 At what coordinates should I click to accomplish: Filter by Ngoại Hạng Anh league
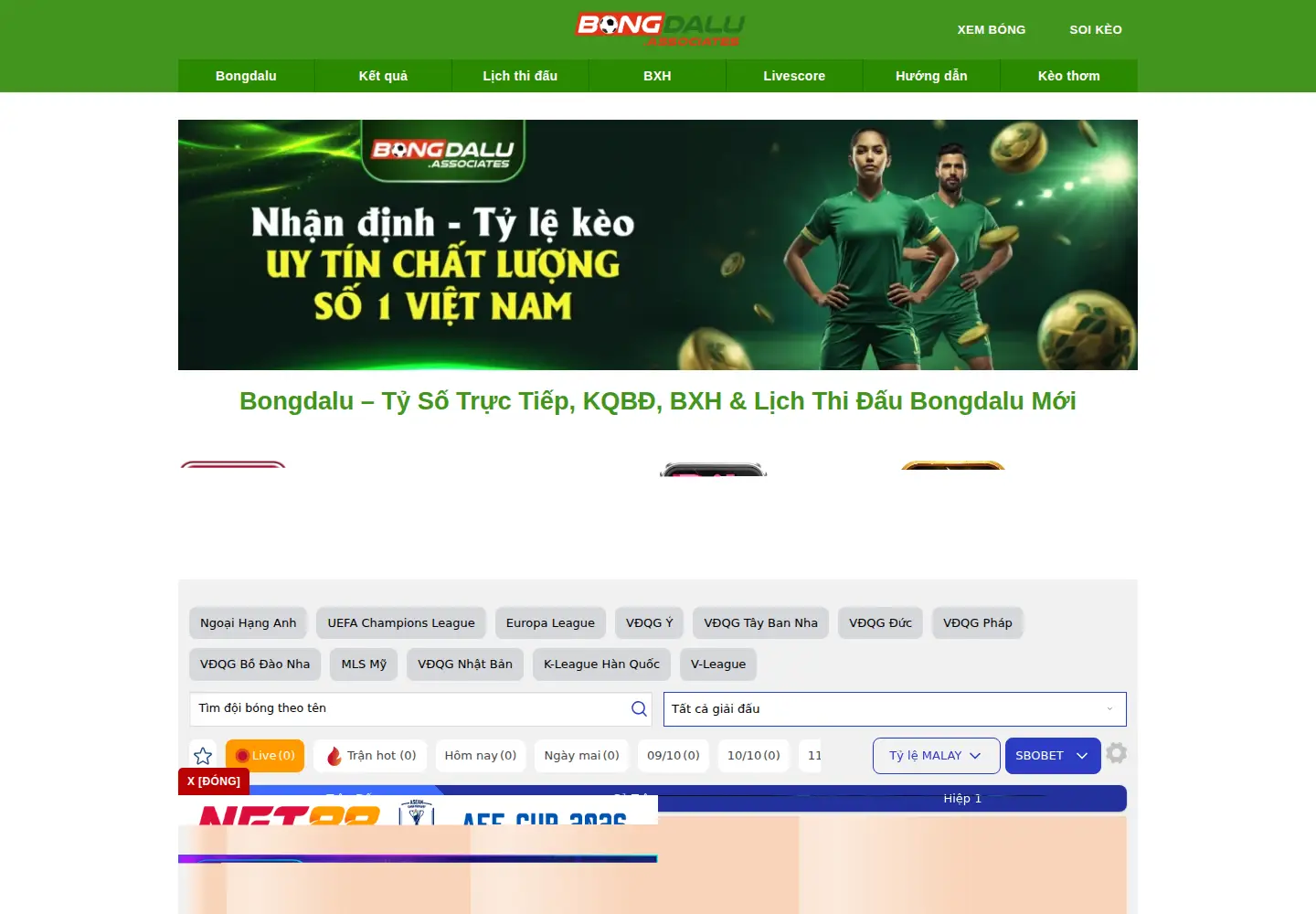pyautogui.click(x=248, y=622)
